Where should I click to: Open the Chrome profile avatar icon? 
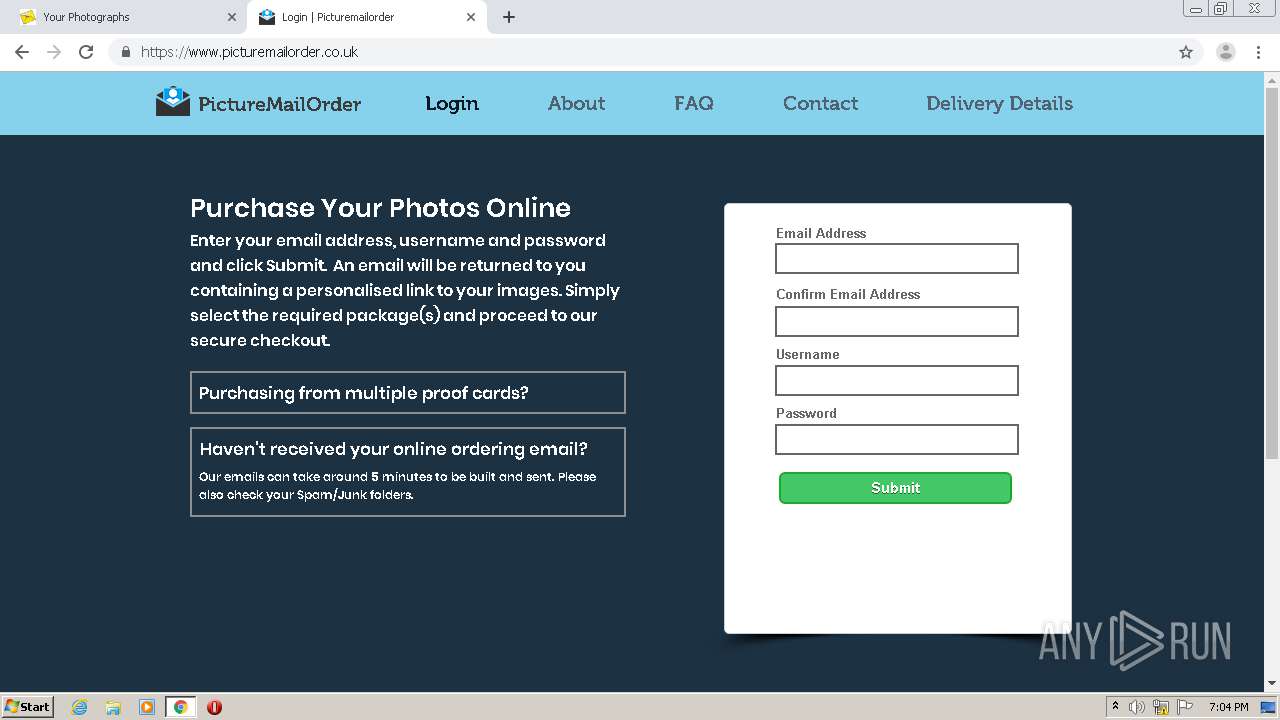coord(1226,52)
